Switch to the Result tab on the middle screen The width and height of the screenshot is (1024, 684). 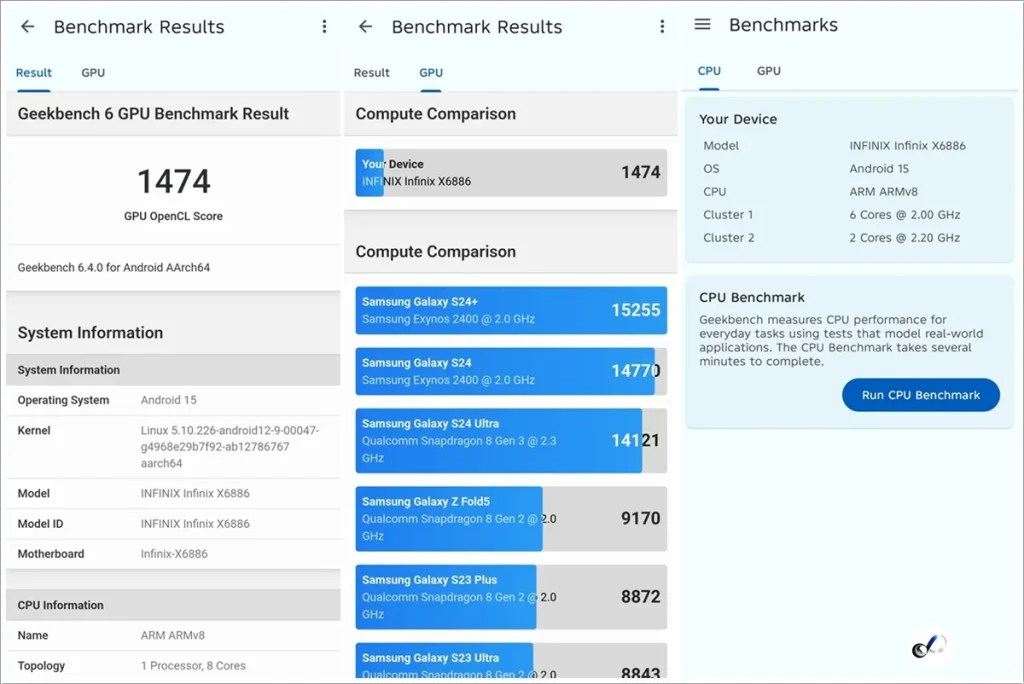click(x=372, y=73)
